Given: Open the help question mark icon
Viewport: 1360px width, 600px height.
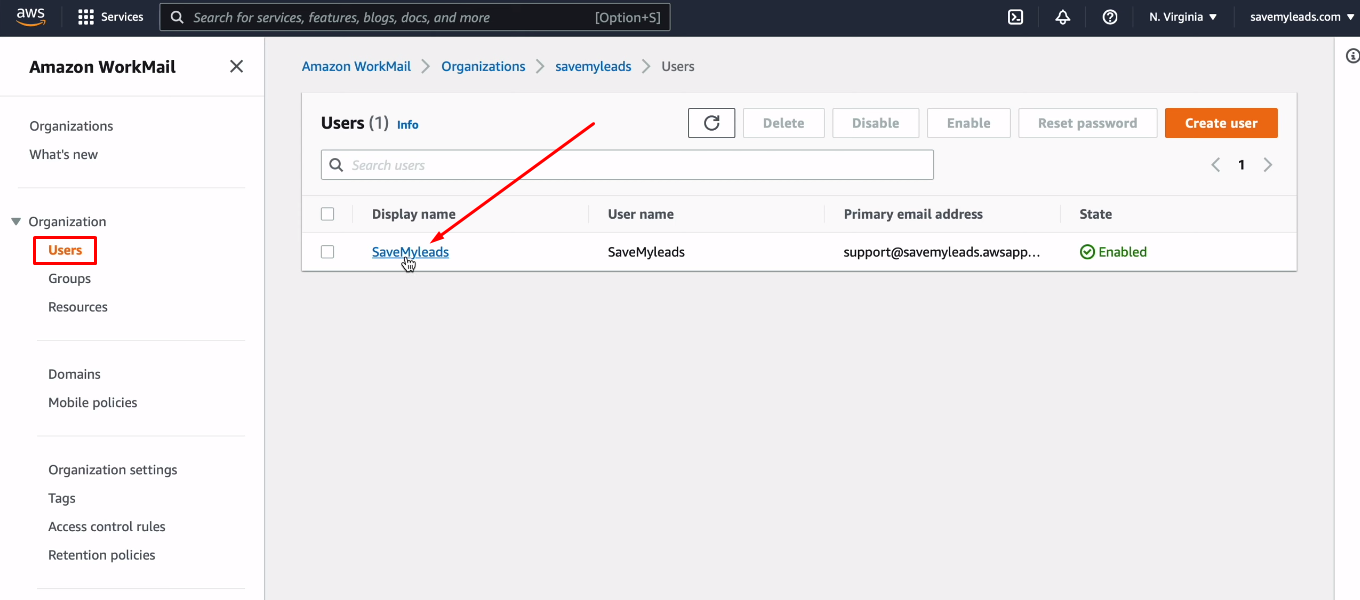Looking at the screenshot, I should tap(1110, 17).
